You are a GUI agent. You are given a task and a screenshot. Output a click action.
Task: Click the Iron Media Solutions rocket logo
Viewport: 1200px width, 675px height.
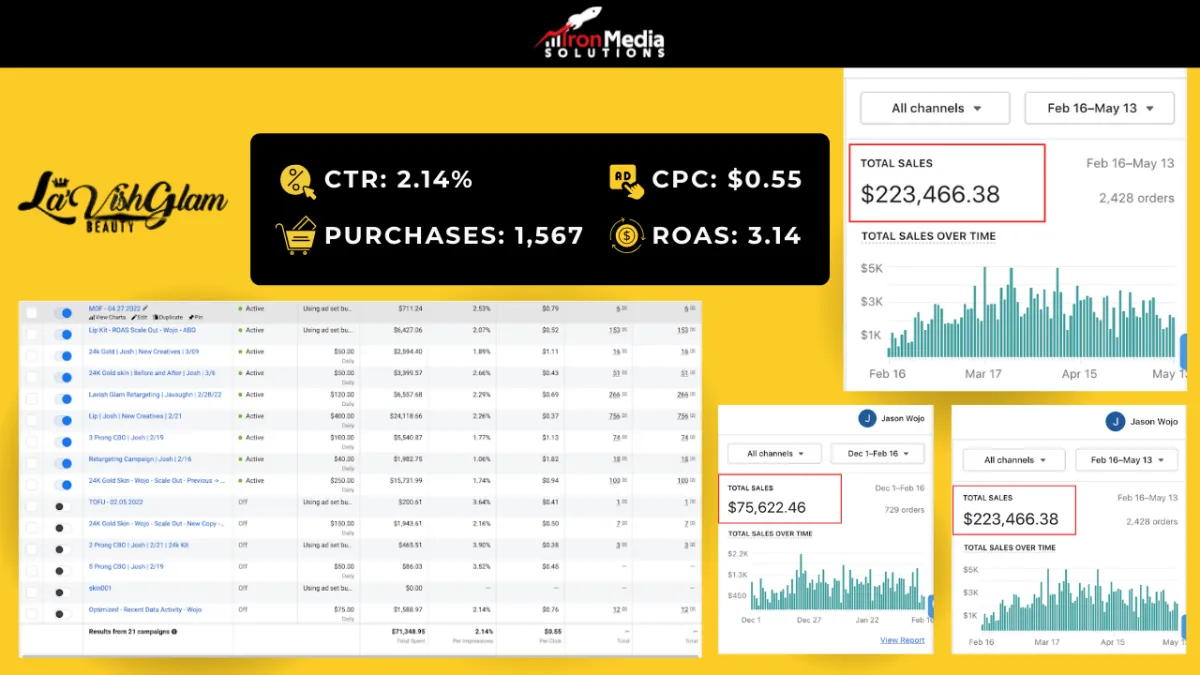(600, 34)
